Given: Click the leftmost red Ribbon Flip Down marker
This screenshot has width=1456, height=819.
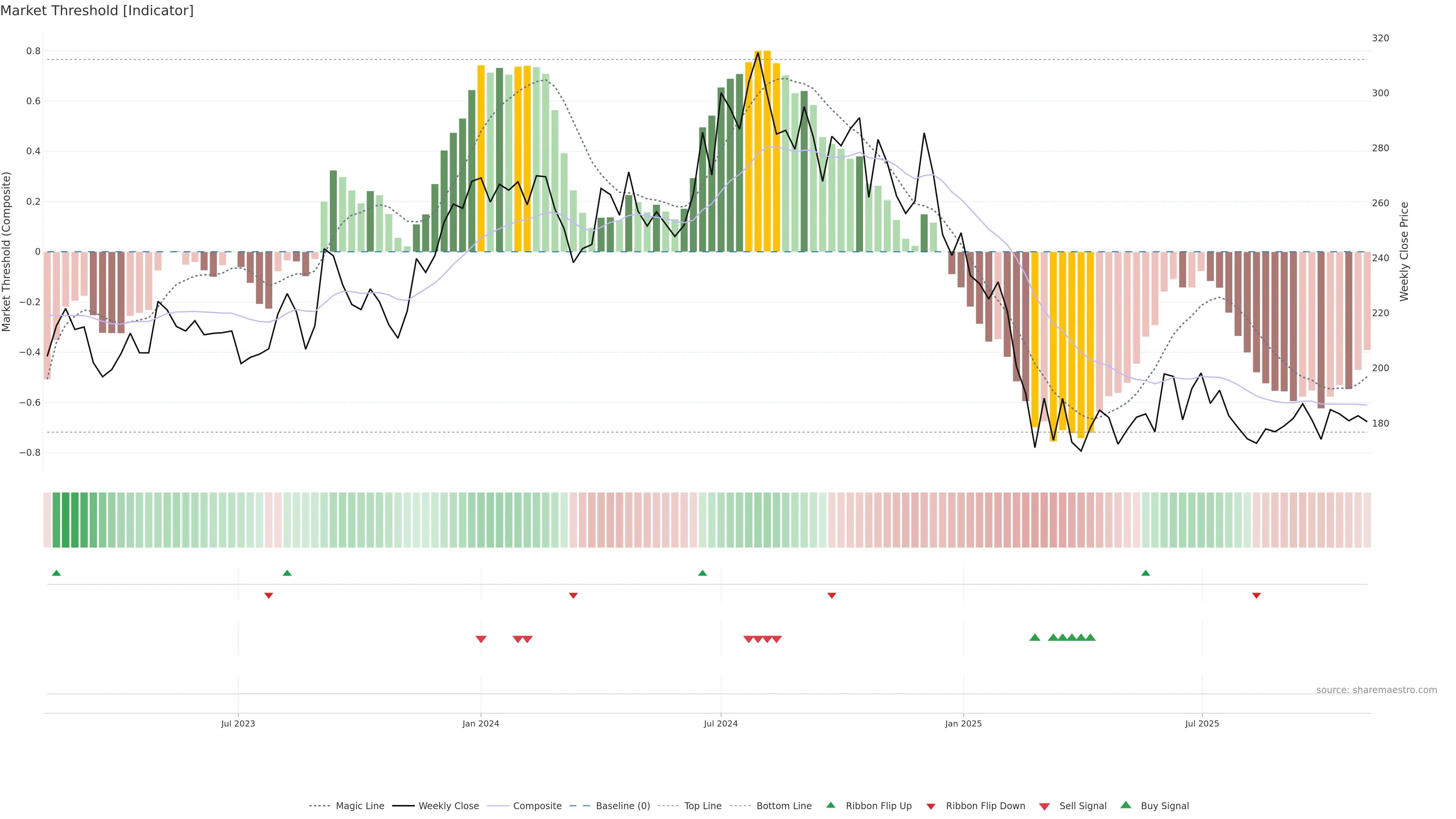Looking at the screenshot, I should 268,596.
